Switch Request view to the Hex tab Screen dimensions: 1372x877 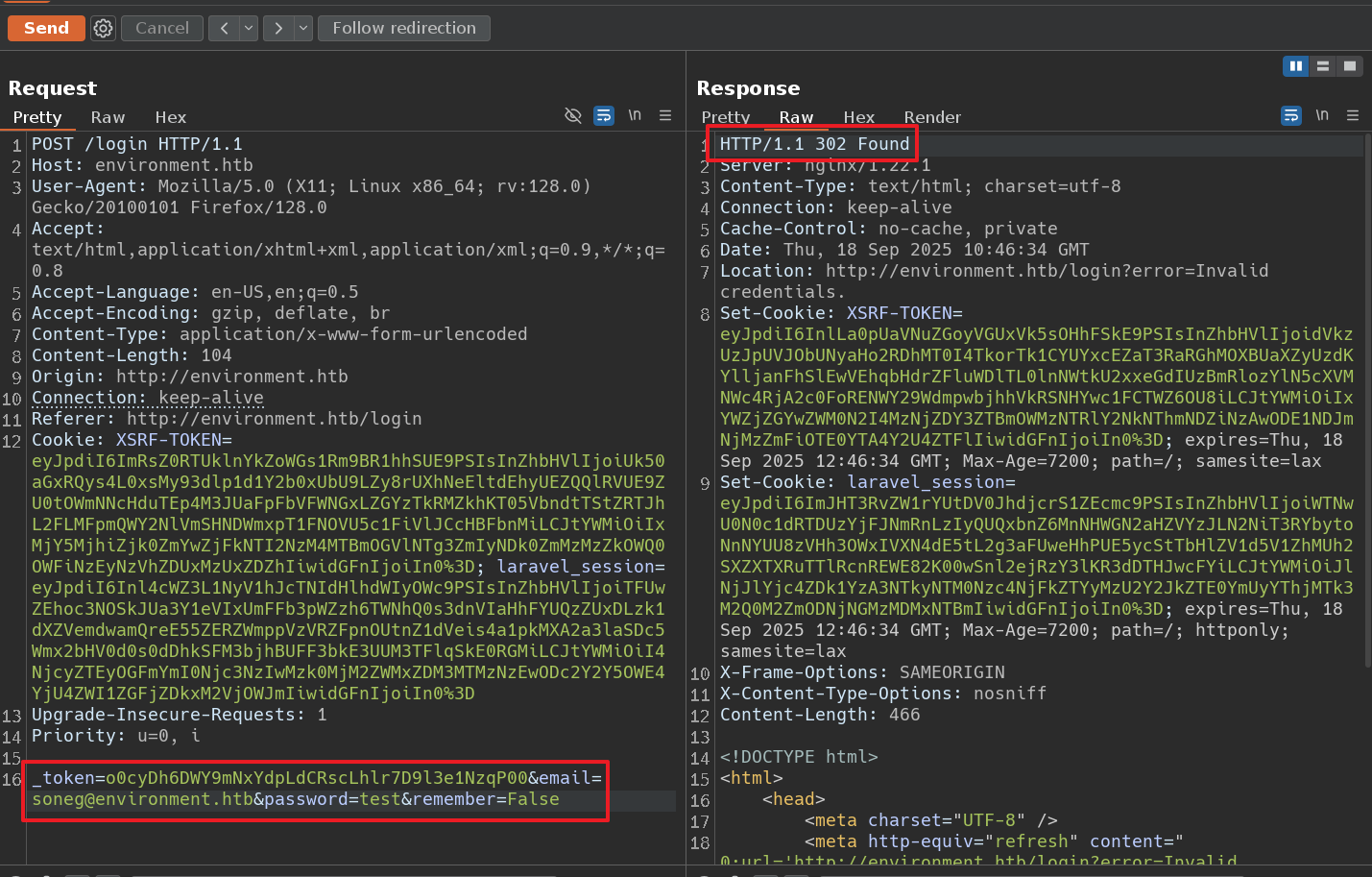click(x=170, y=117)
